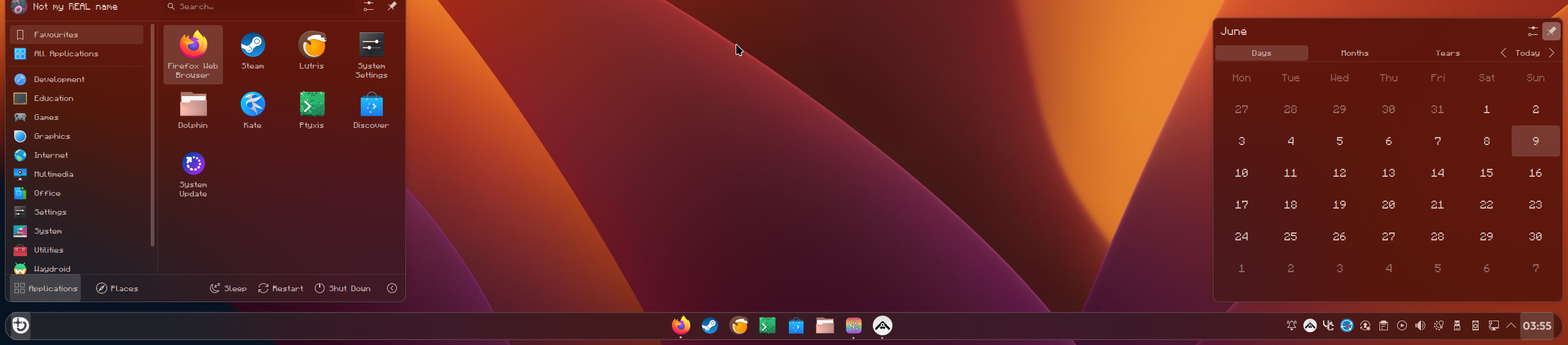Toggle the calendar popup pin button
Screen dimensions: 1568x345
tap(1551, 31)
